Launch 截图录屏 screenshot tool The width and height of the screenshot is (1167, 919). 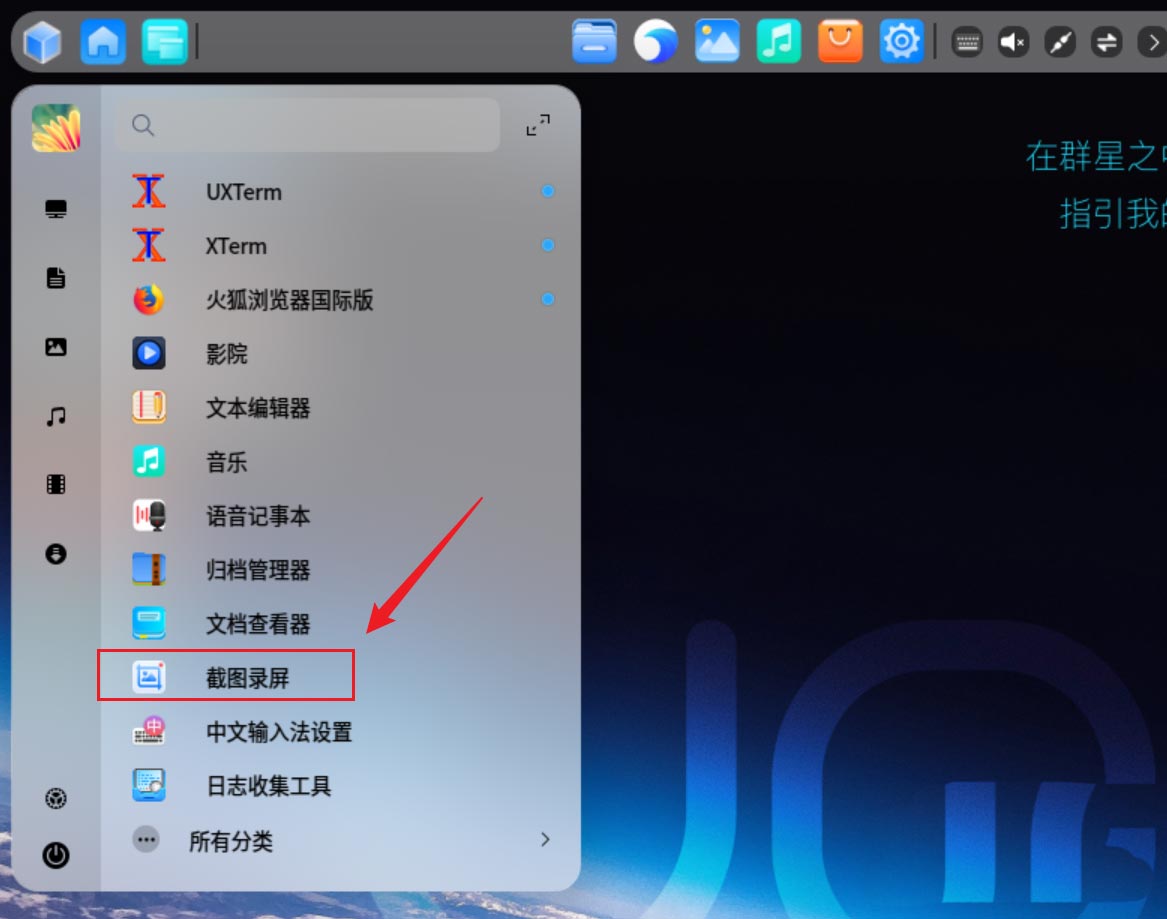click(340, 678)
